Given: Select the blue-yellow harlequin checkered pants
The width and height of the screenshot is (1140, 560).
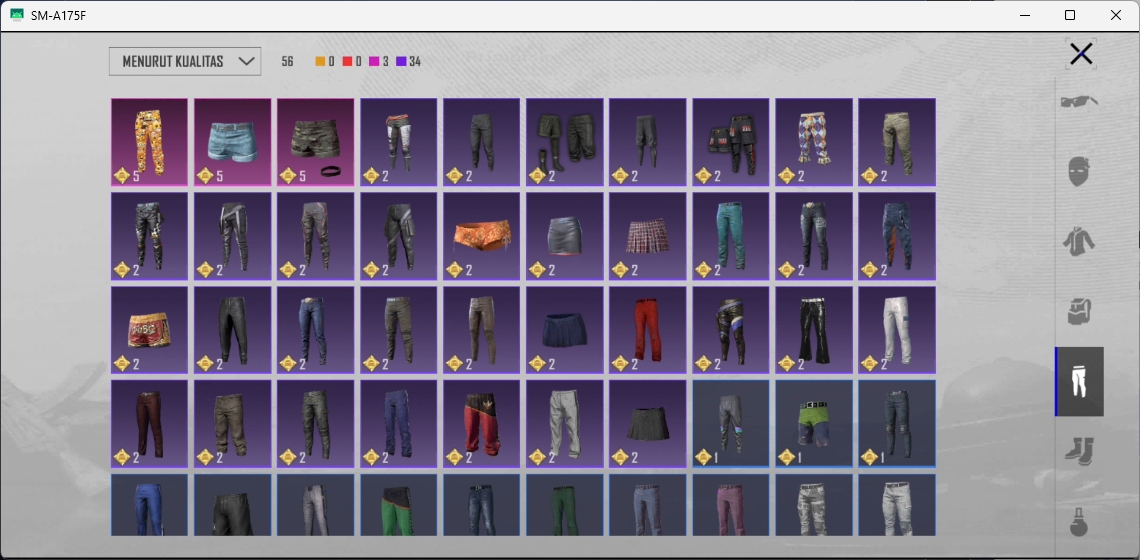Looking at the screenshot, I should (x=814, y=143).
